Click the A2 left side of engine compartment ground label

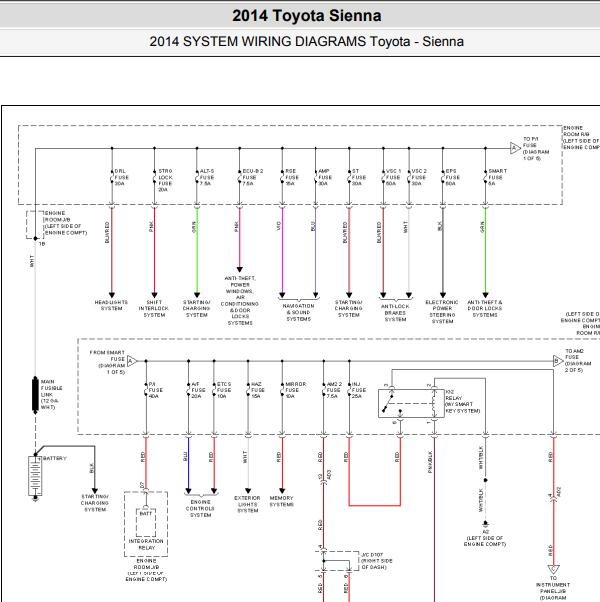[485, 538]
